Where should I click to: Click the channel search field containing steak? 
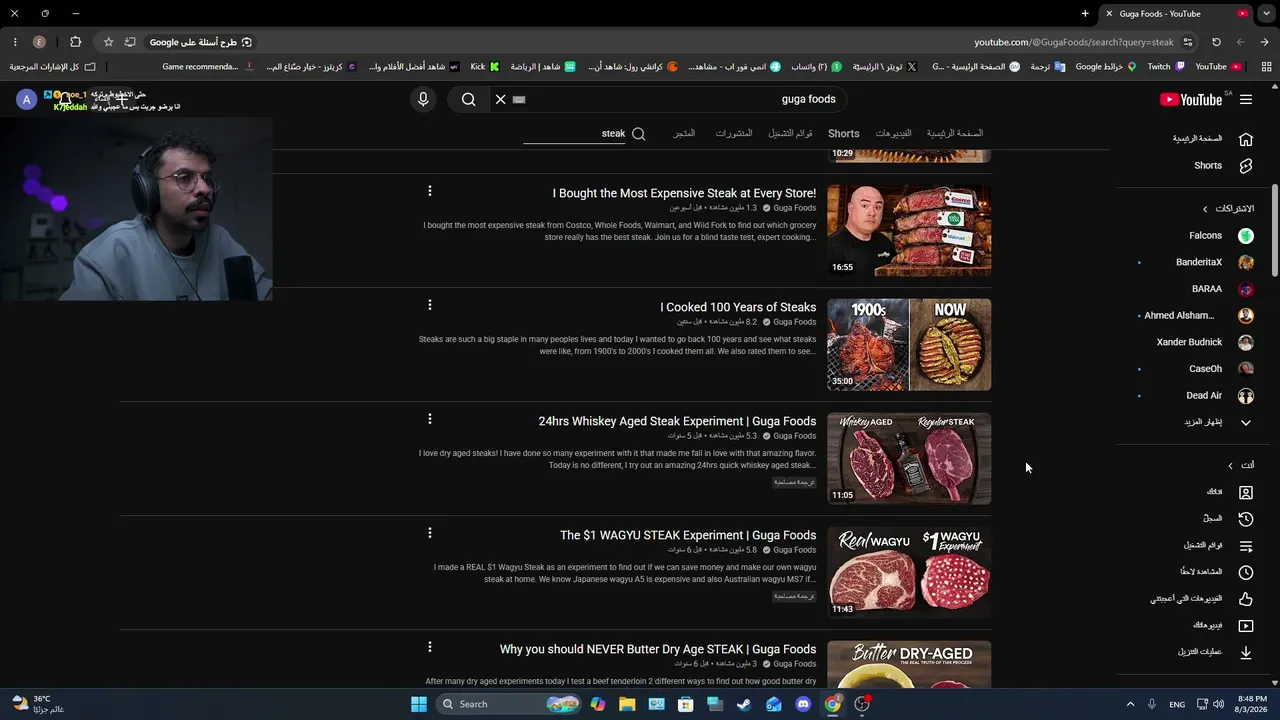[575, 134]
